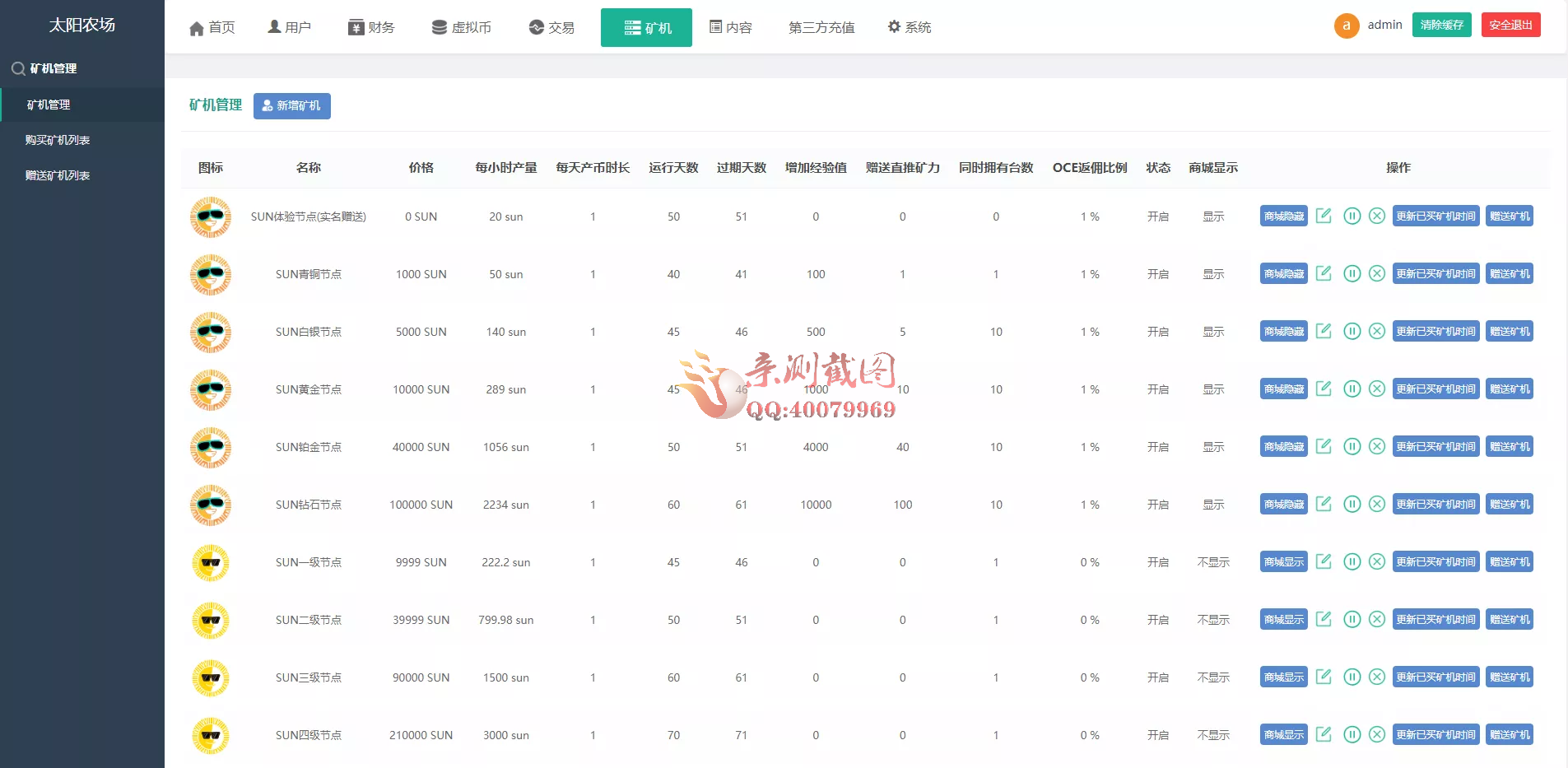Screen dimensions: 1568x768
Task: Select 赠送矿机列表 in sidebar
Action: click(58, 175)
